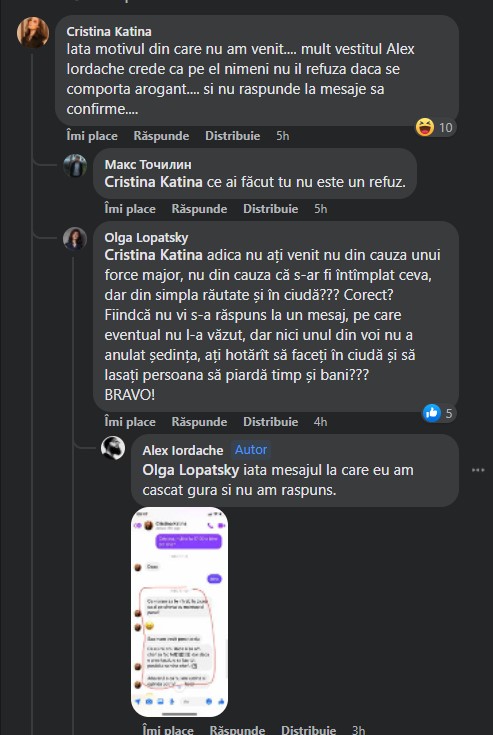Viewport: 493px width, 735px height.
Task: Click Distribuie under Olga Lopatsky's comment
Action: 270,422
